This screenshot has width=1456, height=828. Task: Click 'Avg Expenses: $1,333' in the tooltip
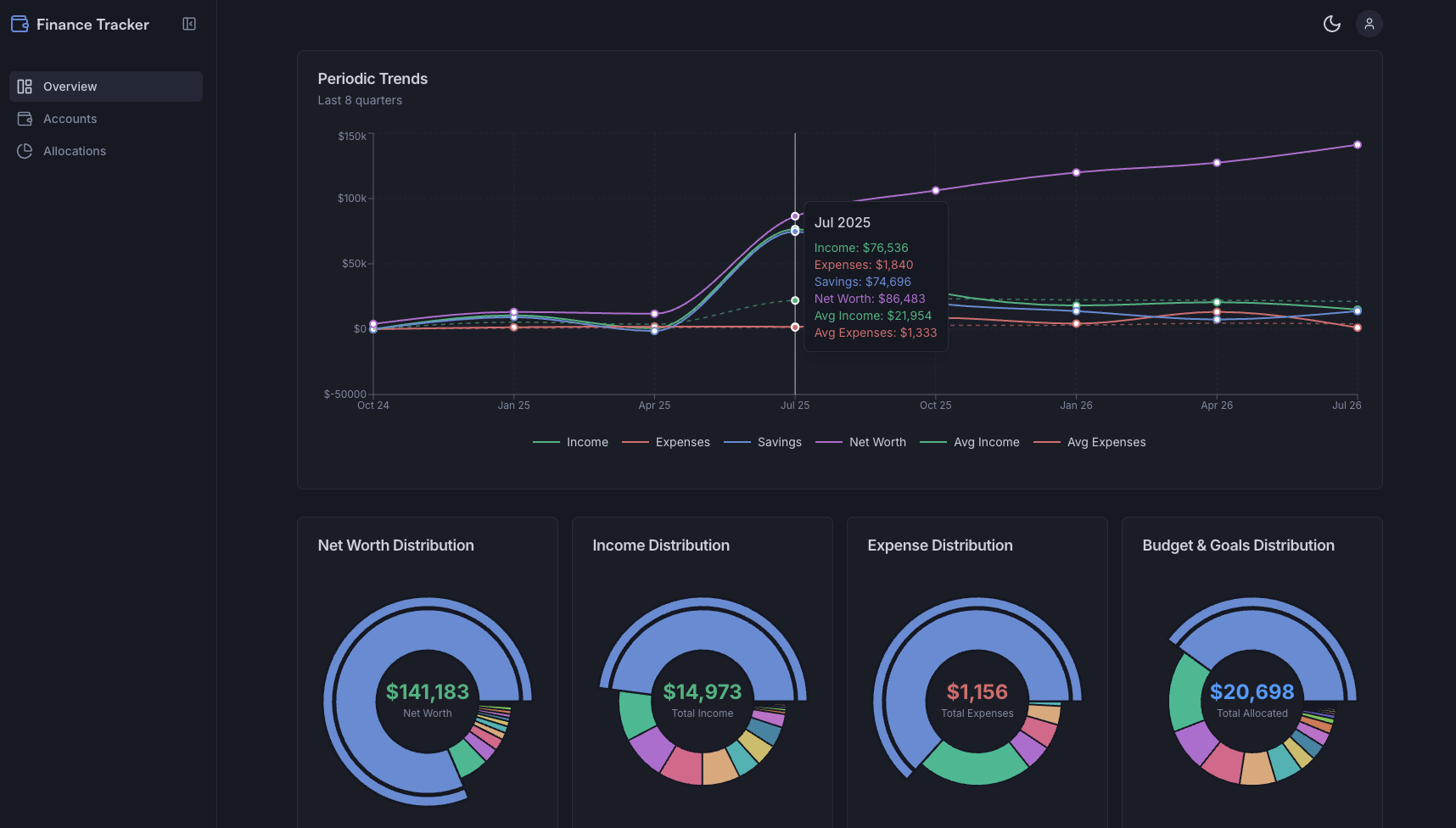[x=876, y=333]
